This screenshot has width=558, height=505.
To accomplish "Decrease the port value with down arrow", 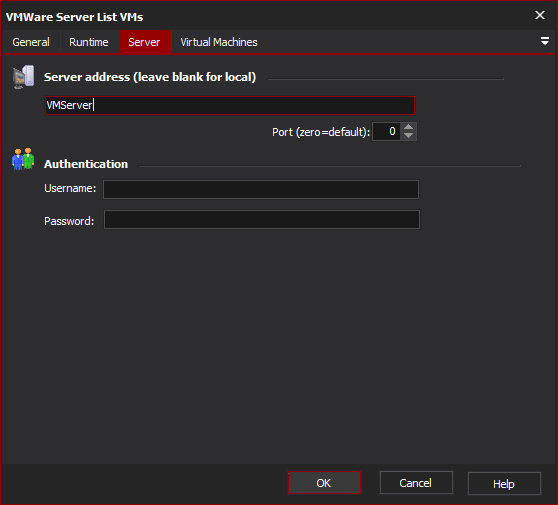I will pyautogui.click(x=409, y=136).
